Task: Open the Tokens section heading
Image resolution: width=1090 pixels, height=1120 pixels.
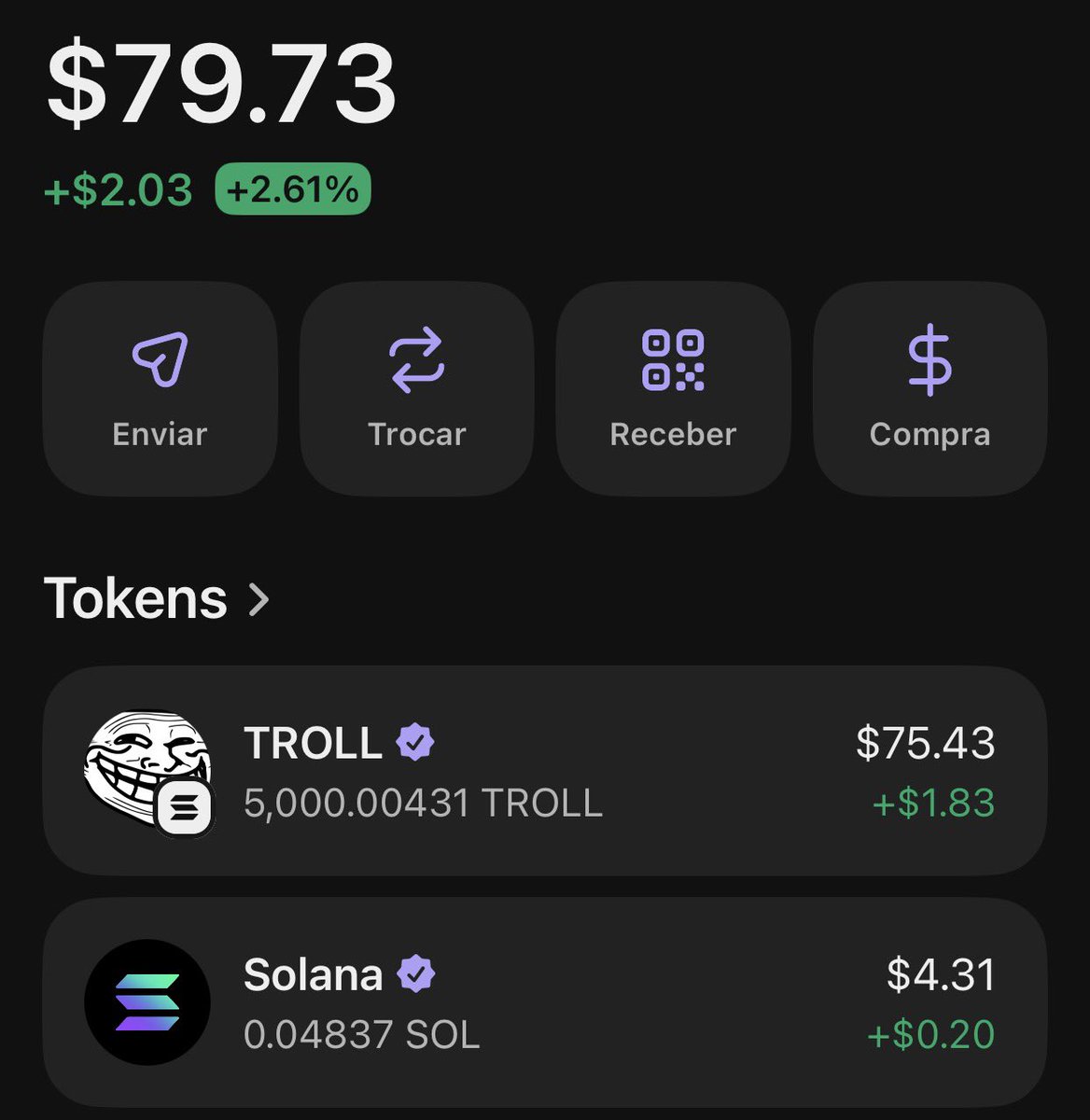Action: click(136, 598)
